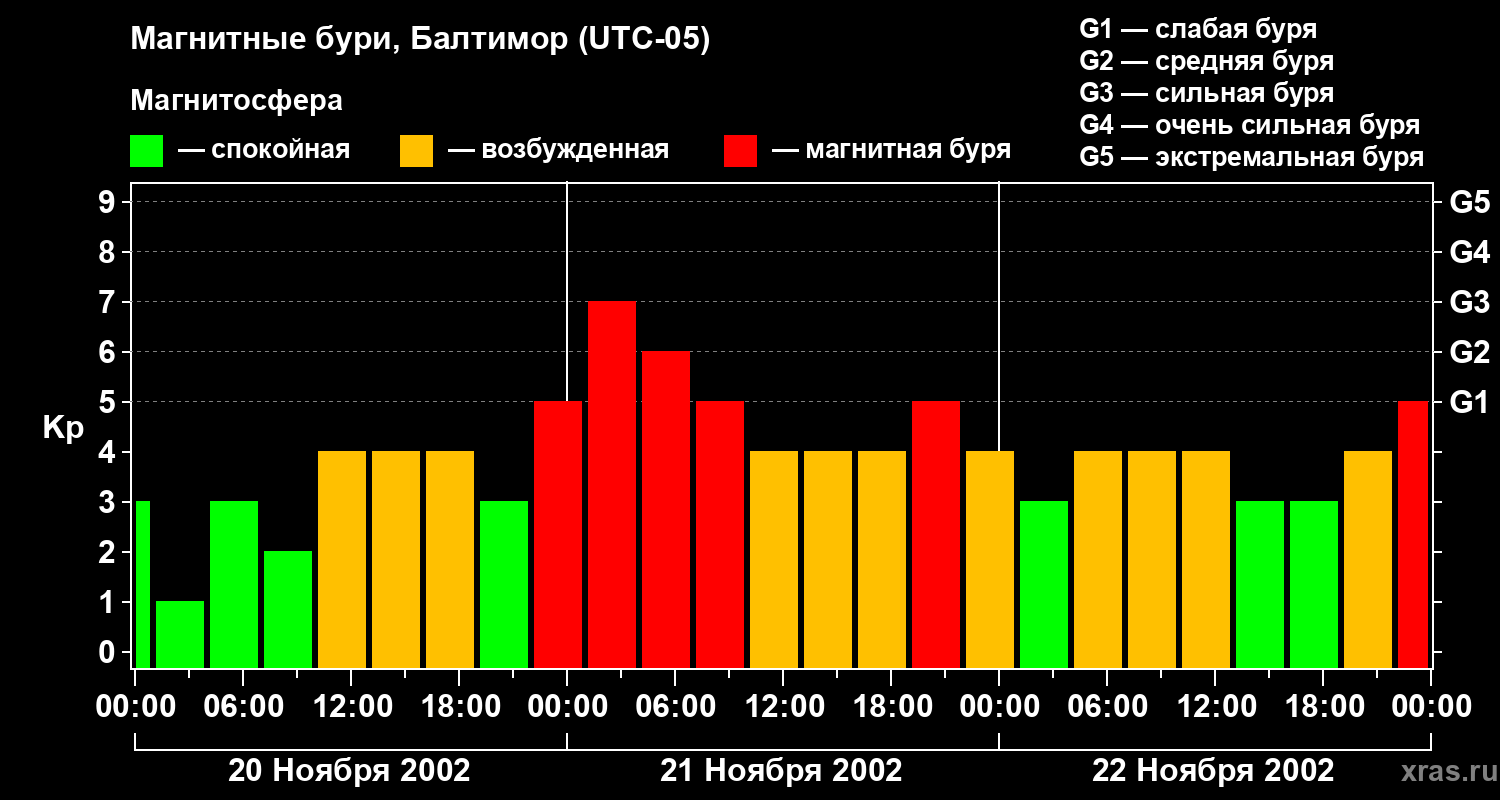Click the last red bar on 22 Ноября
The height and width of the screenshot is (800, 1500).
(x=1413, y=534)
